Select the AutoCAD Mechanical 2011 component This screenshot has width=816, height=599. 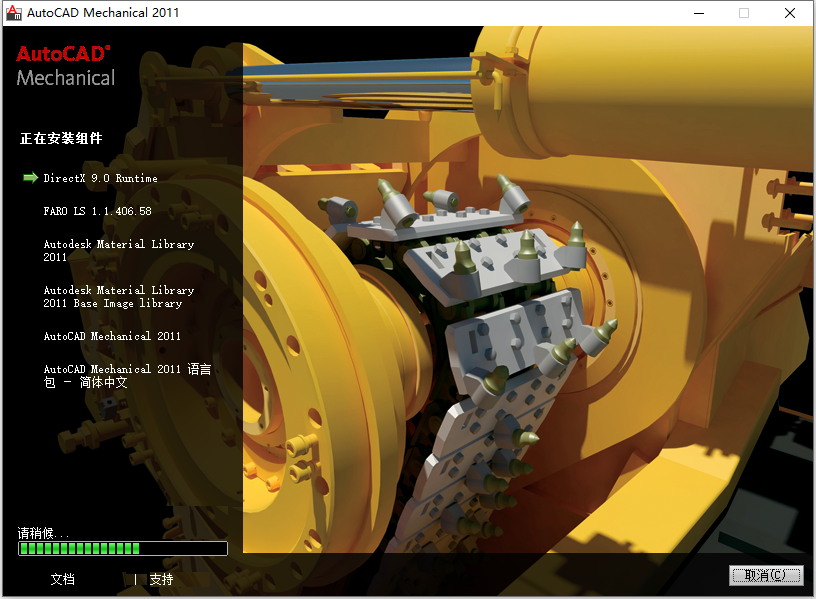click(x=112, y=336)
